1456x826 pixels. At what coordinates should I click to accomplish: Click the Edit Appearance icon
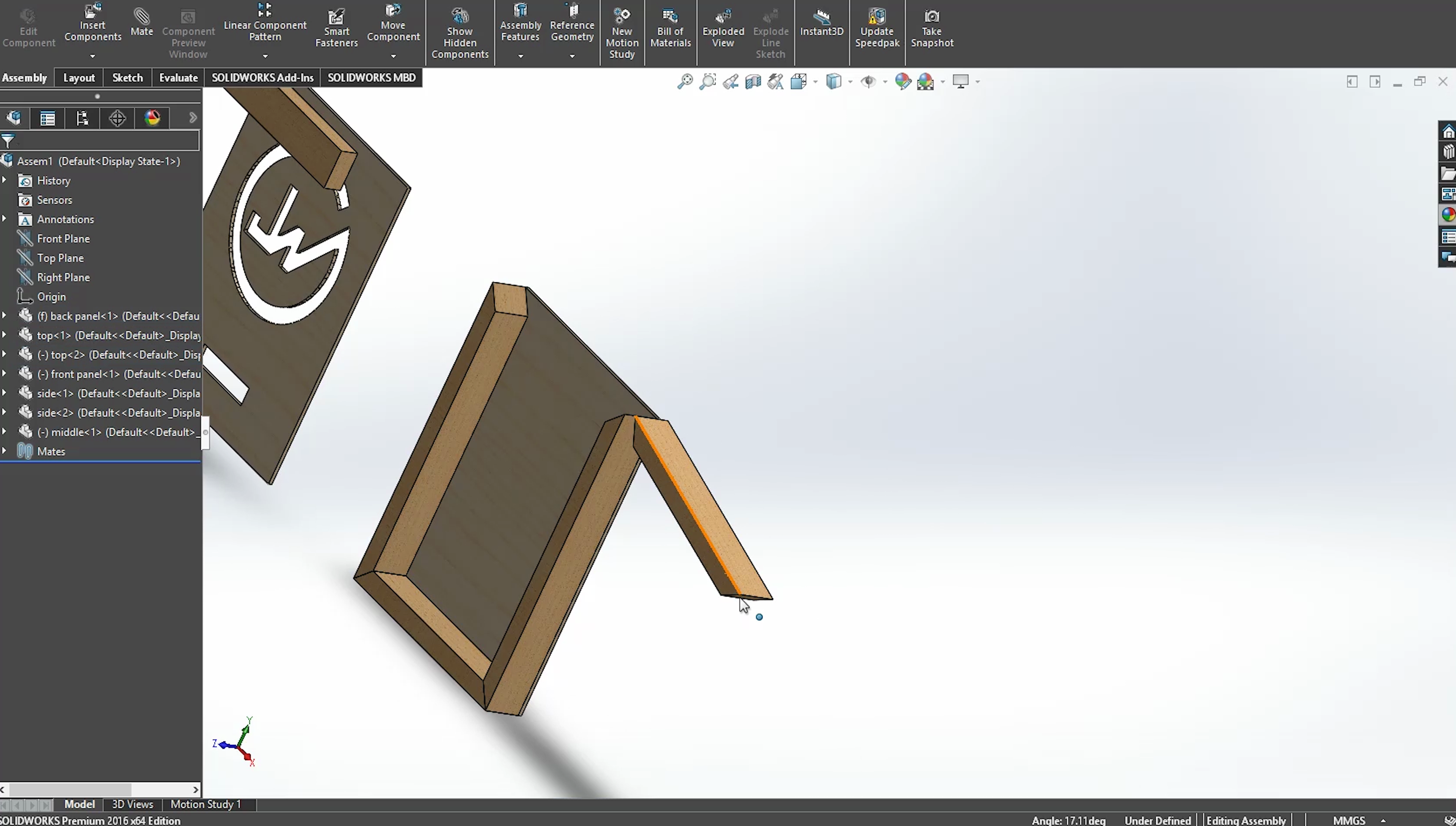click(902, 82)
